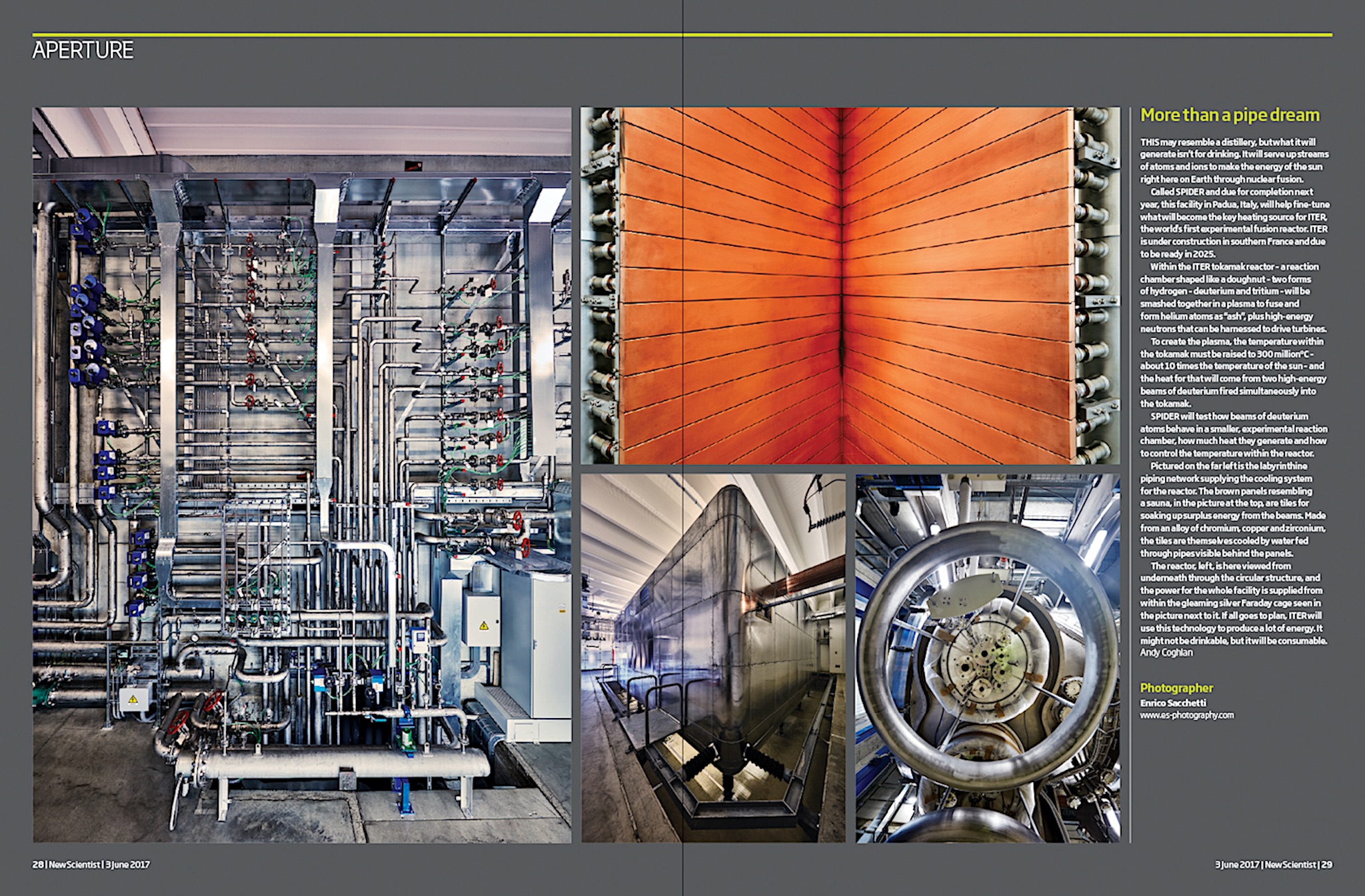1365x896 pixels.
Task: Click page footer "3 June 2017 | NewScientist | 29"
Action: 1273,865
